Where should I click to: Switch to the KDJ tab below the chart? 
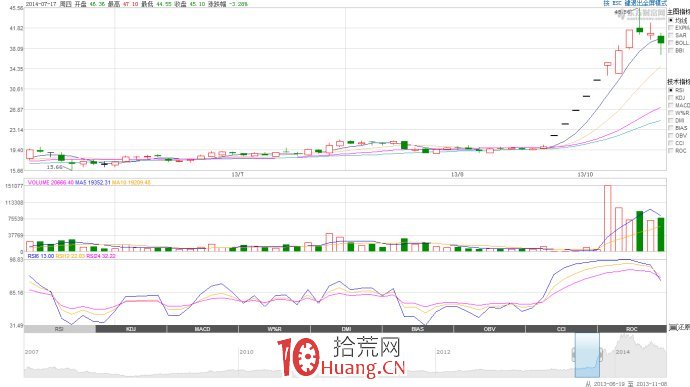pyautogui.click(x=131, y=329)
